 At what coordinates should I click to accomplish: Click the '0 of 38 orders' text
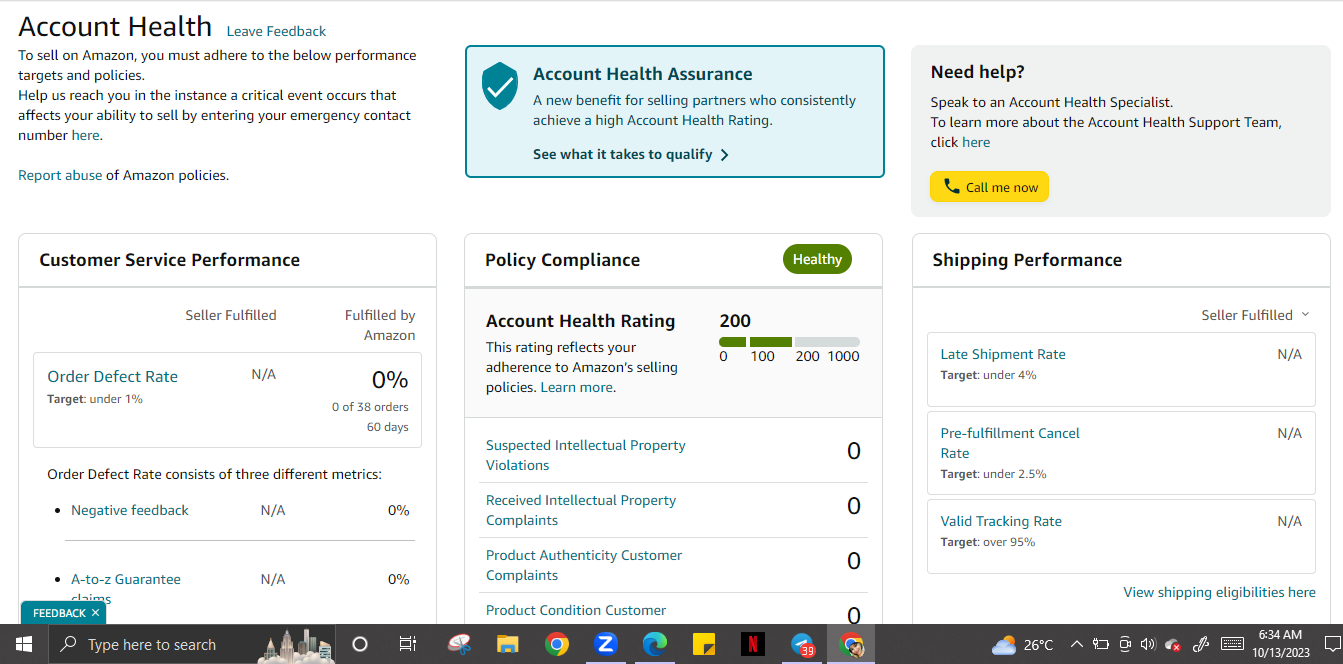pos(370,407)
